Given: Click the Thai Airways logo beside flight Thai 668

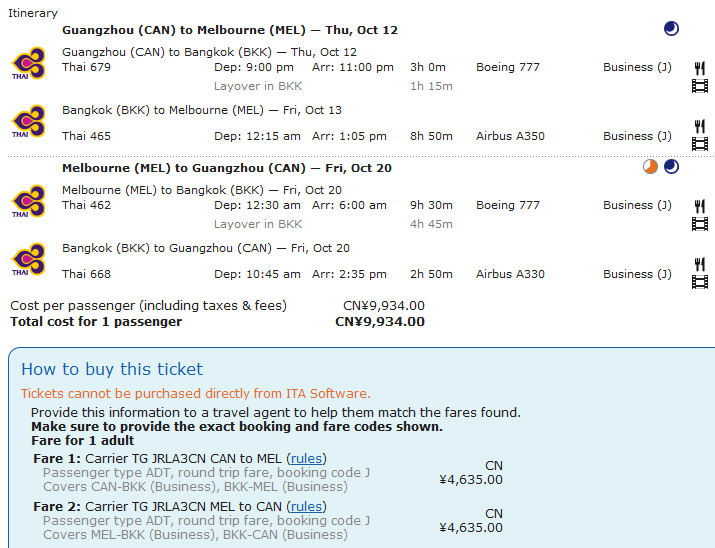Looking at the screenshot, I should tap(28, 259).
